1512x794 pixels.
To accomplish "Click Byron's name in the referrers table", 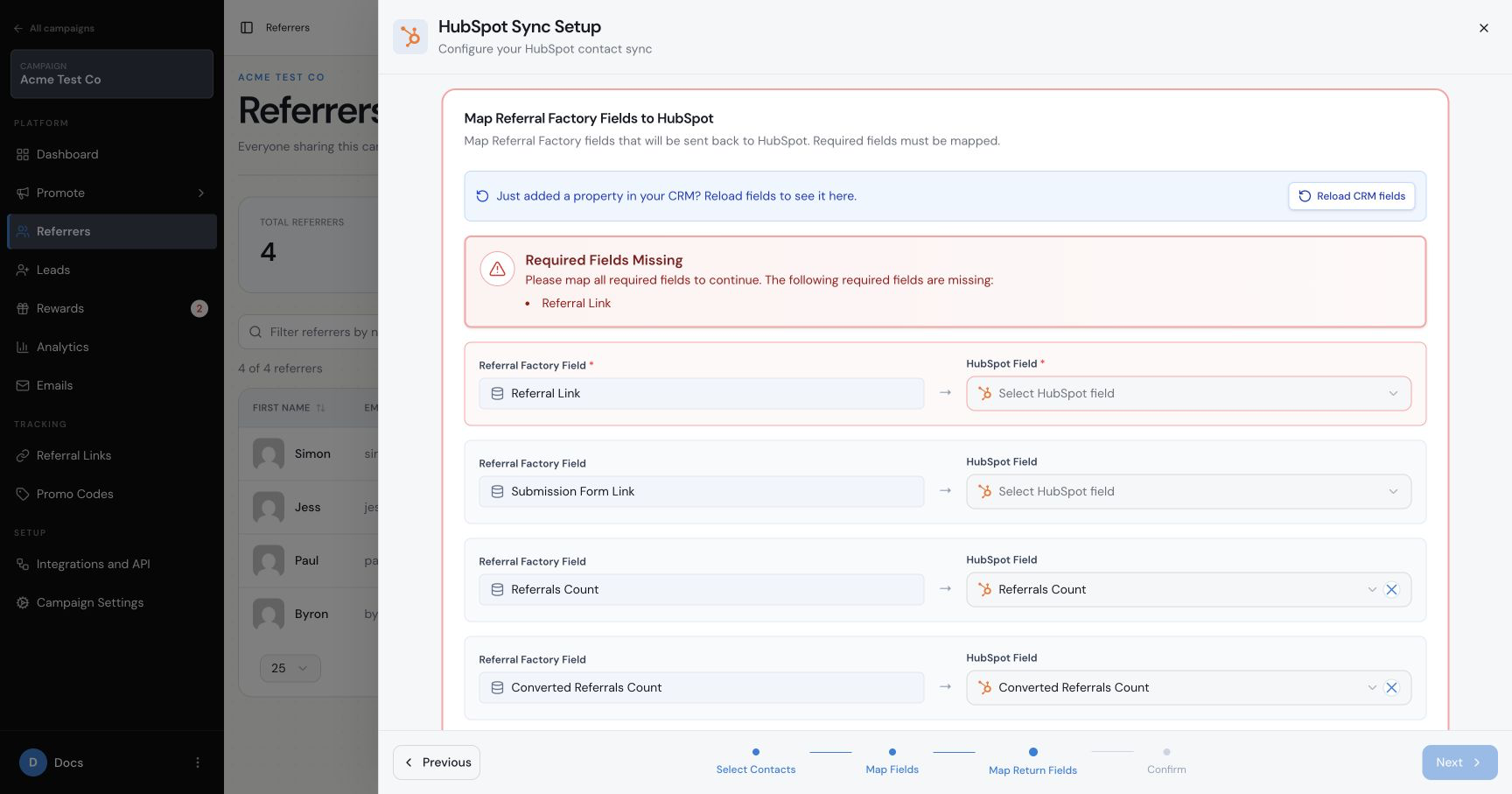I will pyautogui.click(x=311, y=615).
